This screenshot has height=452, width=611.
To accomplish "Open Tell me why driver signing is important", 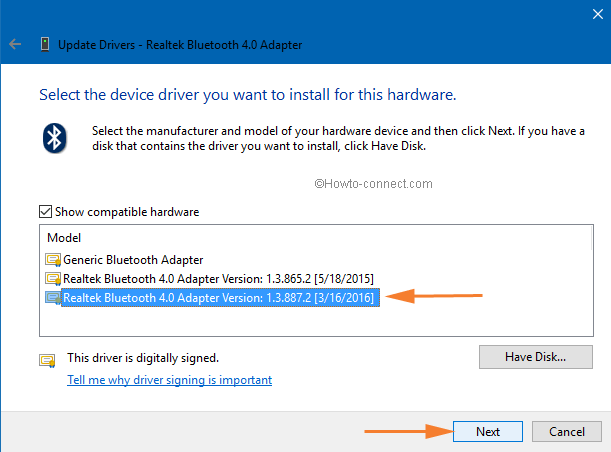I will coord(170,380).
